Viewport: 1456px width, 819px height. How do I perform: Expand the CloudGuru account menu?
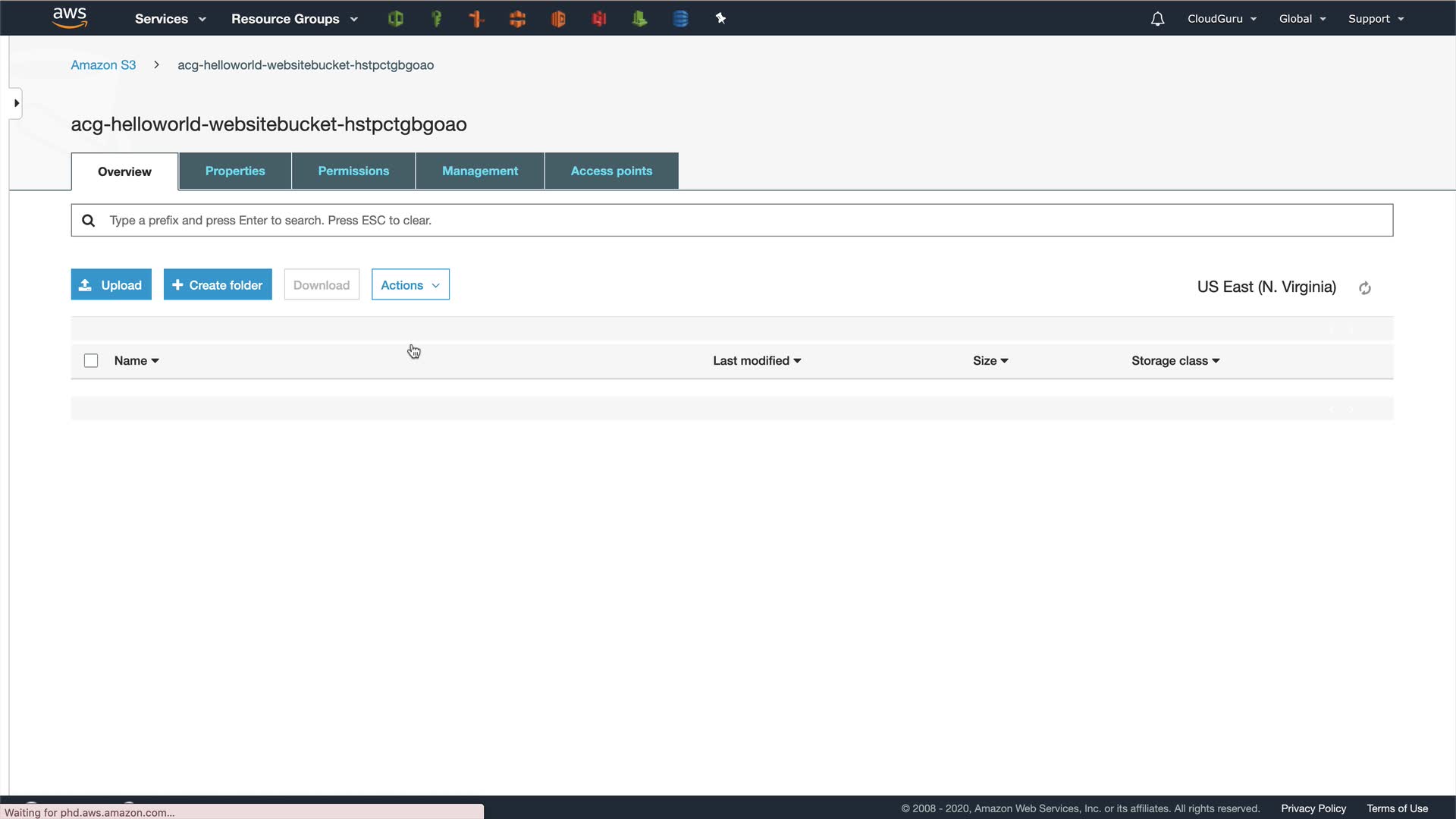[x=1222, y=19]
